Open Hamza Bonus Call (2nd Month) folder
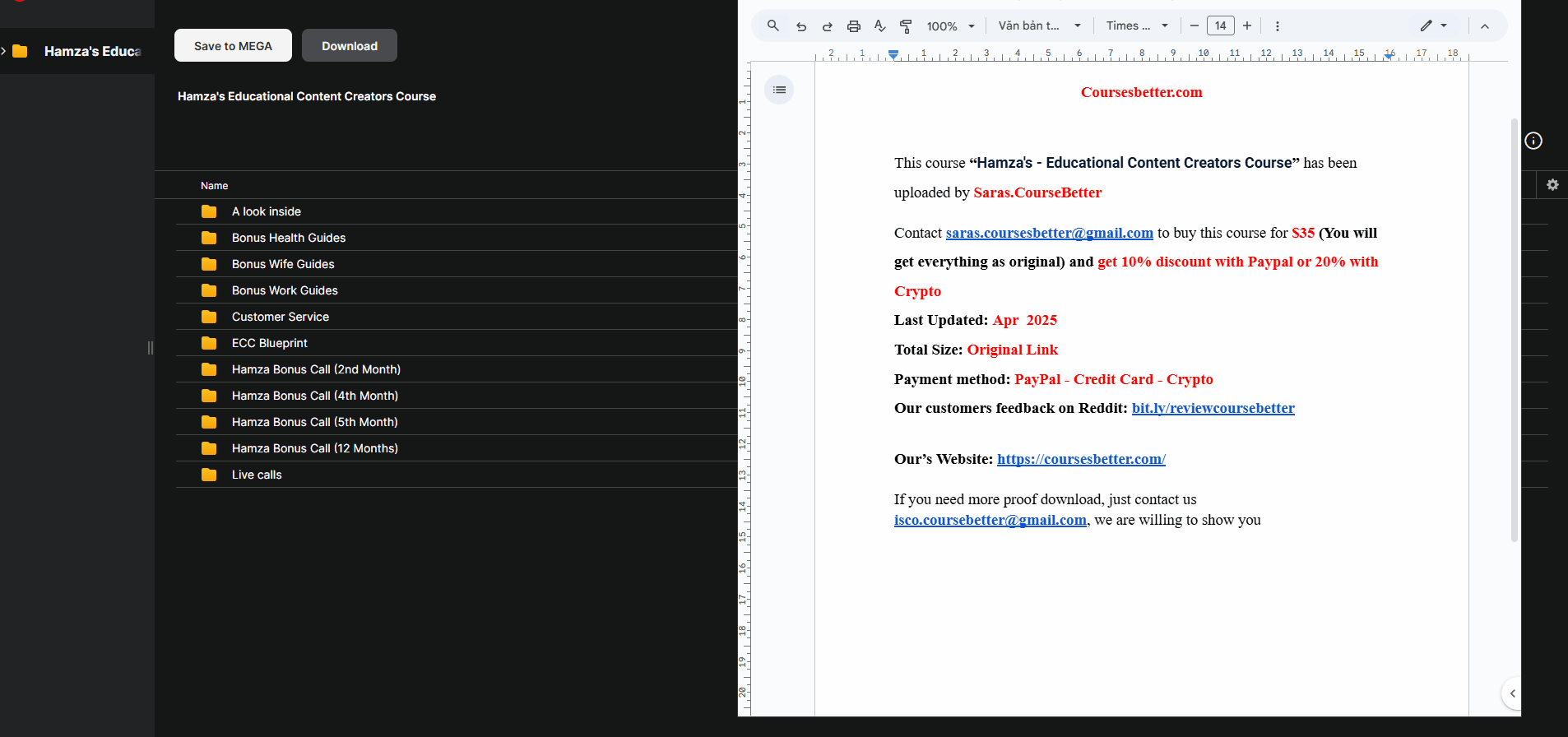The height and width of the screenshot is (737, 1568). coord(457,369)
